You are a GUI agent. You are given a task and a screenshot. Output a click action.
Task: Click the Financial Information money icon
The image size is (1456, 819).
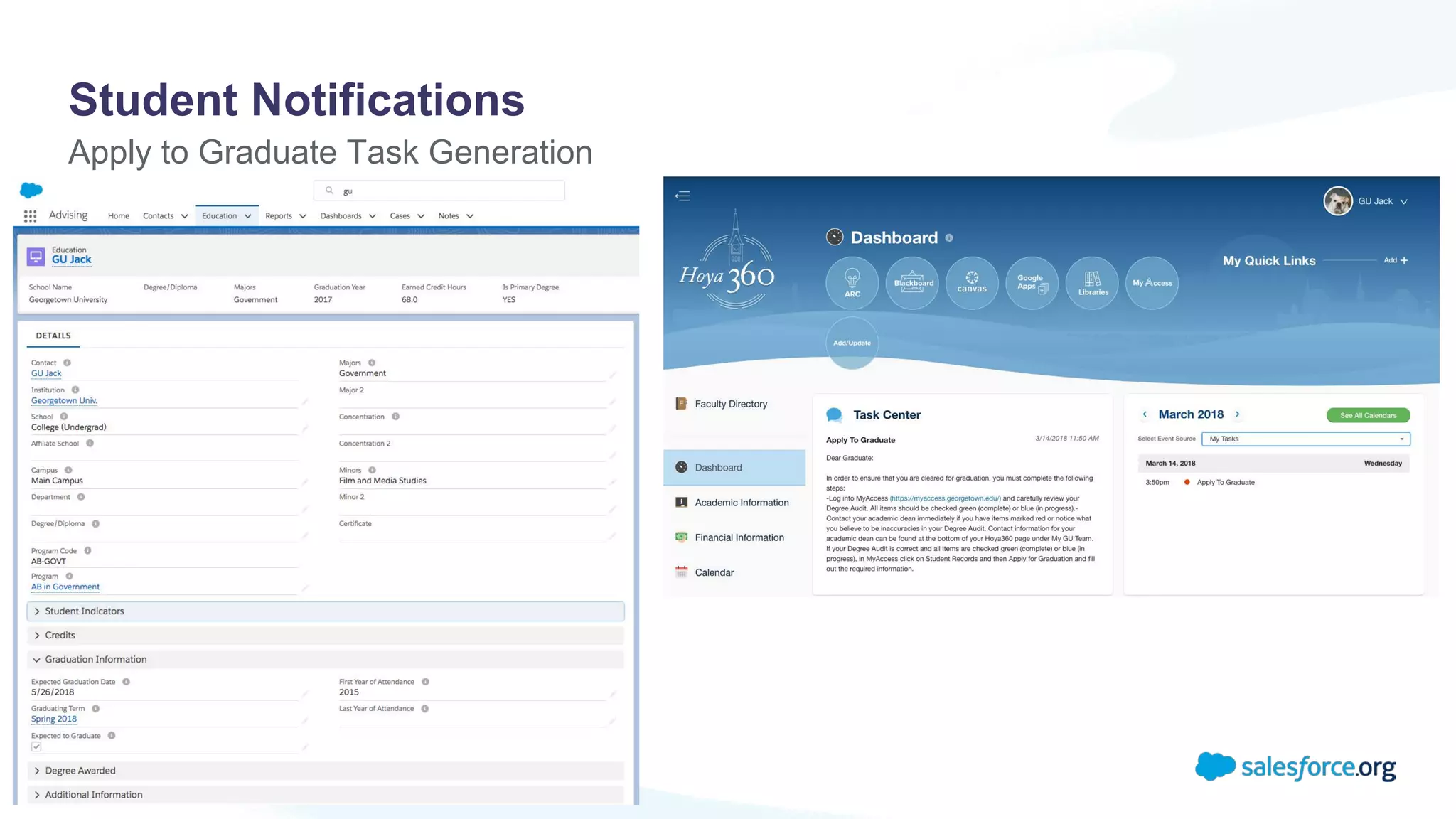pos(681,537)
